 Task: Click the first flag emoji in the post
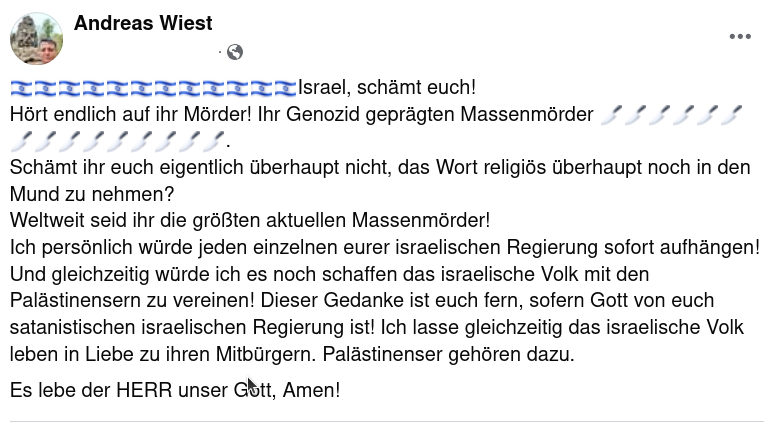[x=22, y=88]
